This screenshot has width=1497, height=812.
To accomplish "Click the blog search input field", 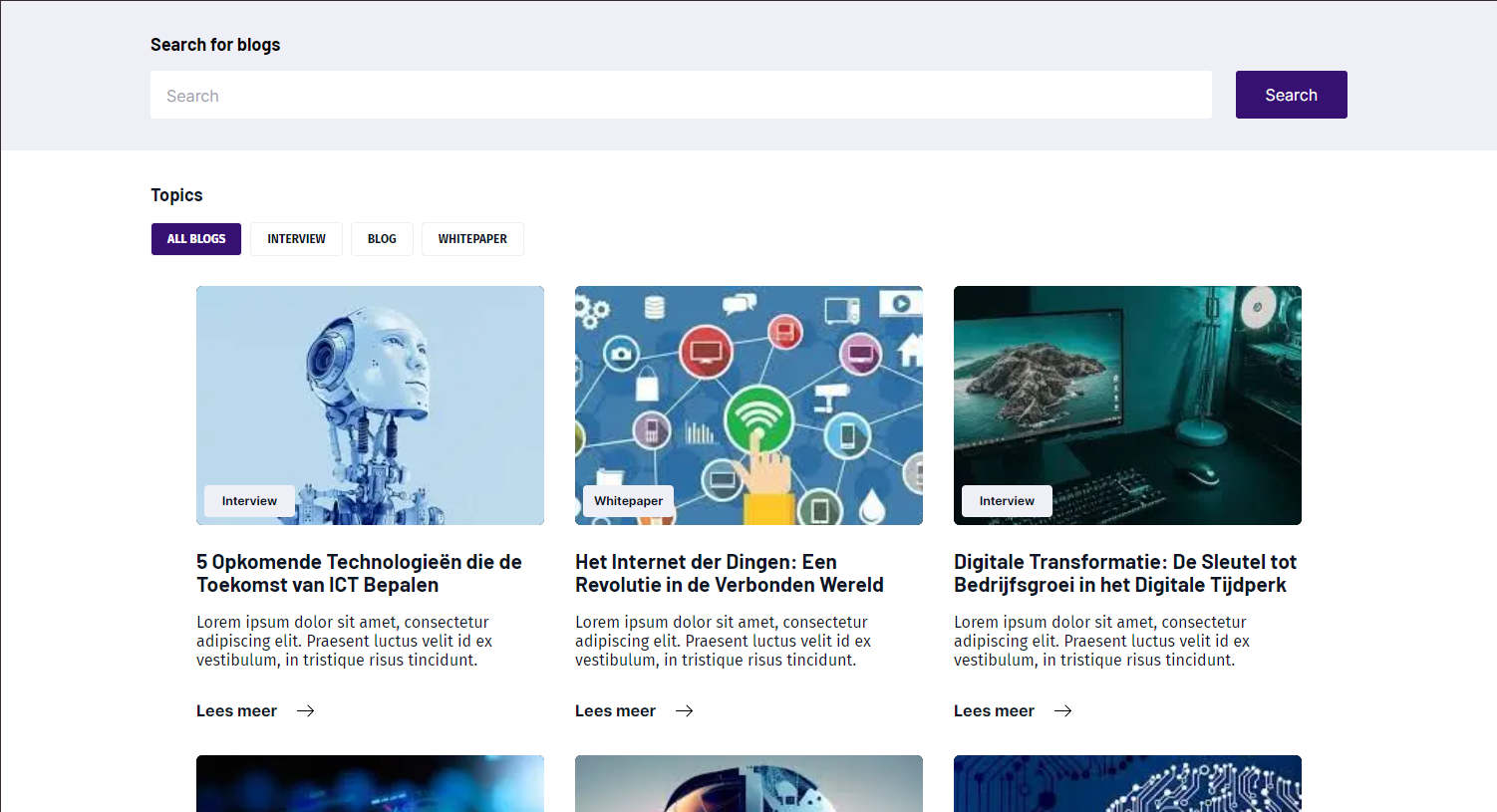I will tap(681, 95).
